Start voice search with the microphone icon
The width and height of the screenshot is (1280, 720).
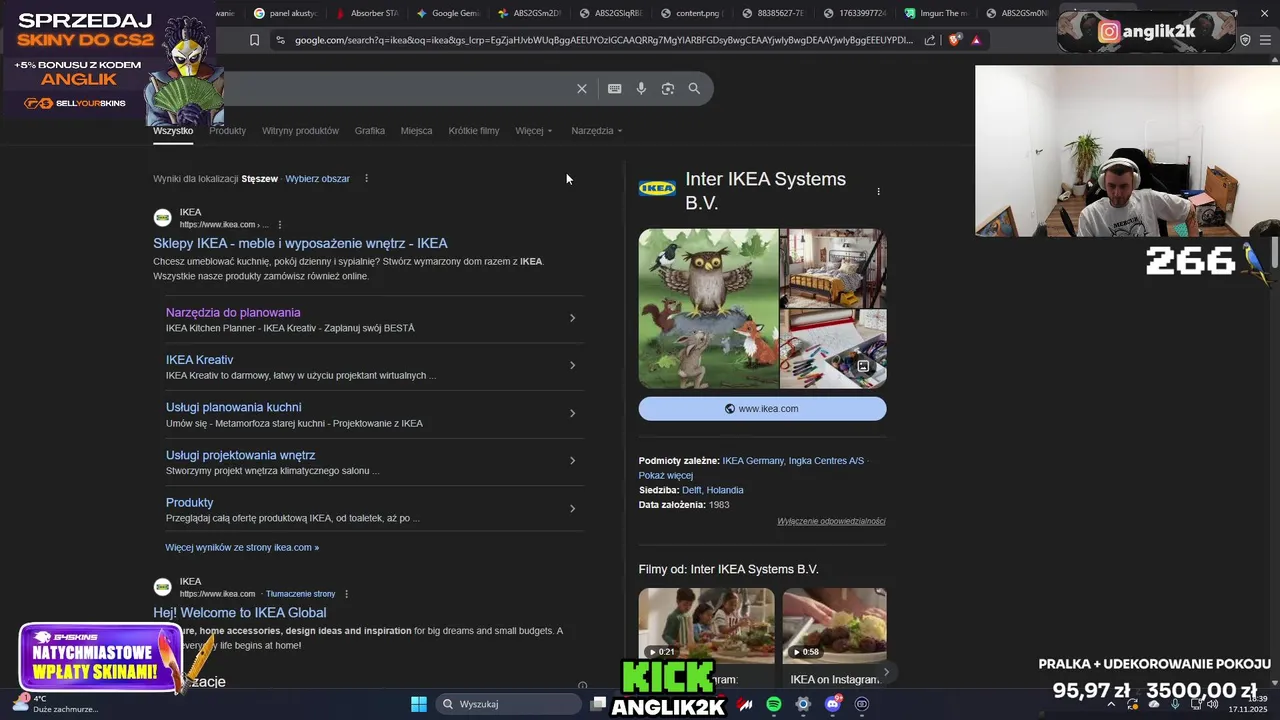[641, 89]
